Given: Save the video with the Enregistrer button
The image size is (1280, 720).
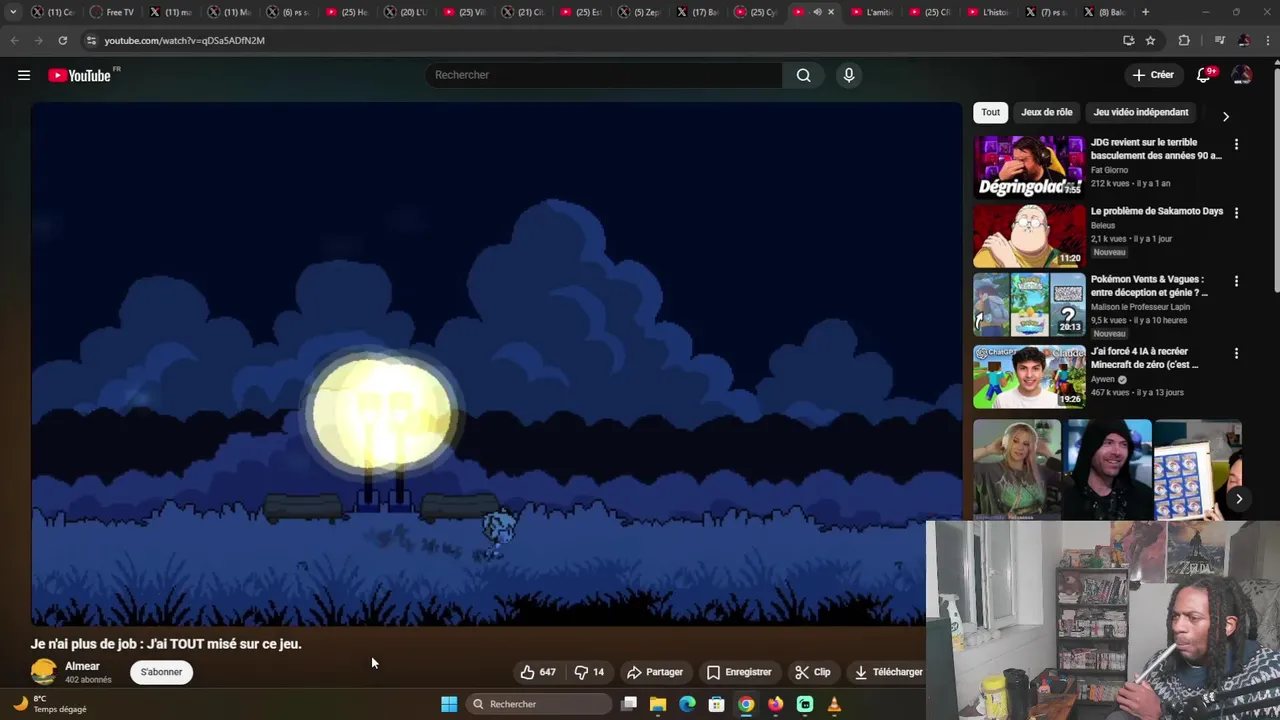Looking at the screenshot, I should pyautogui.click(x=739, y=672).
